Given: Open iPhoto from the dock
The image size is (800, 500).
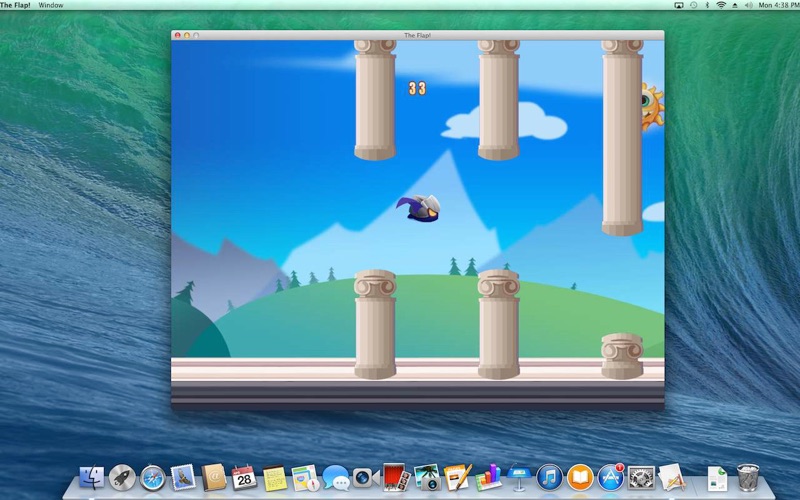Looking at the screenshot, I should point(427,478).
